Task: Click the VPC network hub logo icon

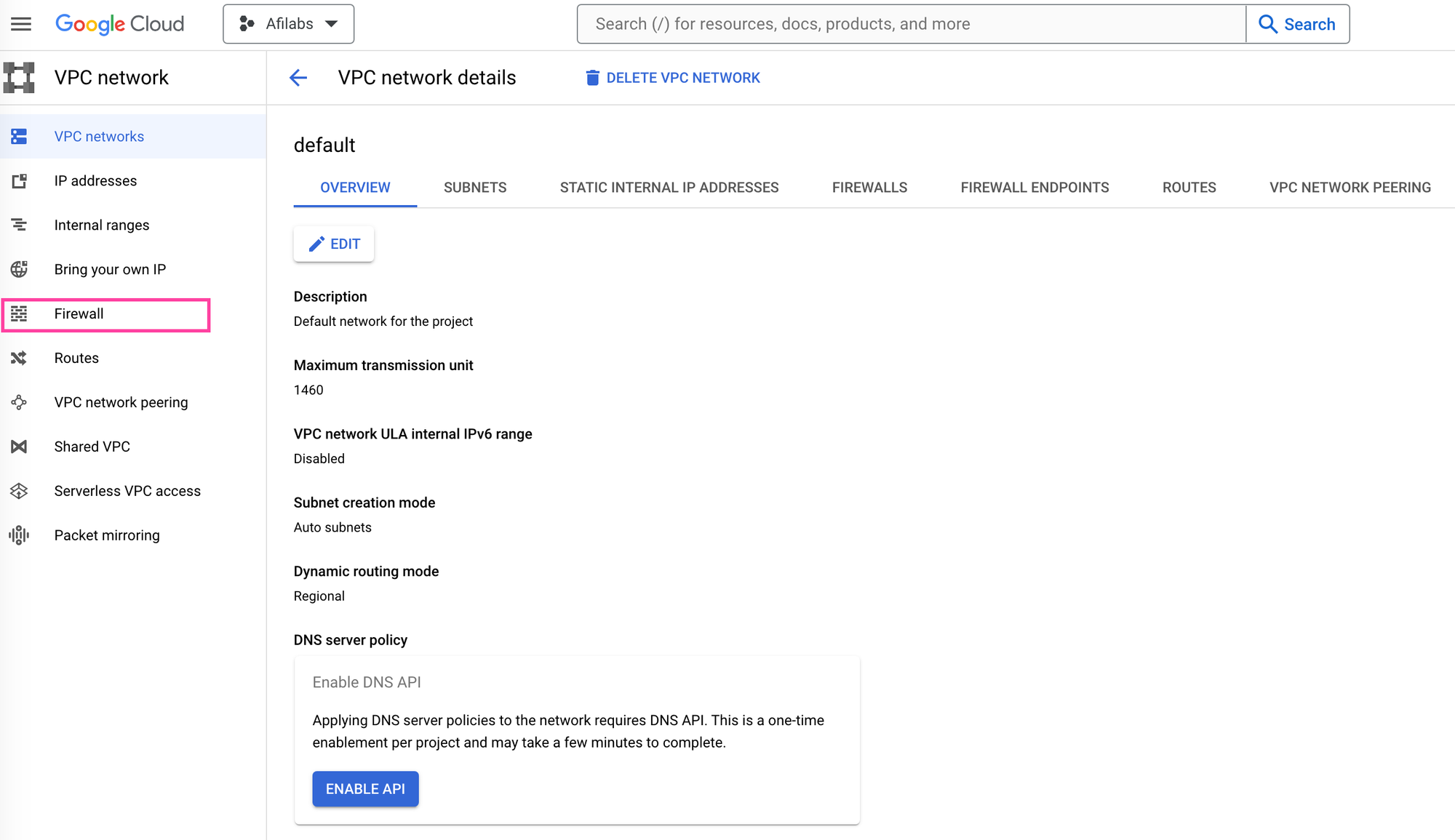Action: [20, 77]
